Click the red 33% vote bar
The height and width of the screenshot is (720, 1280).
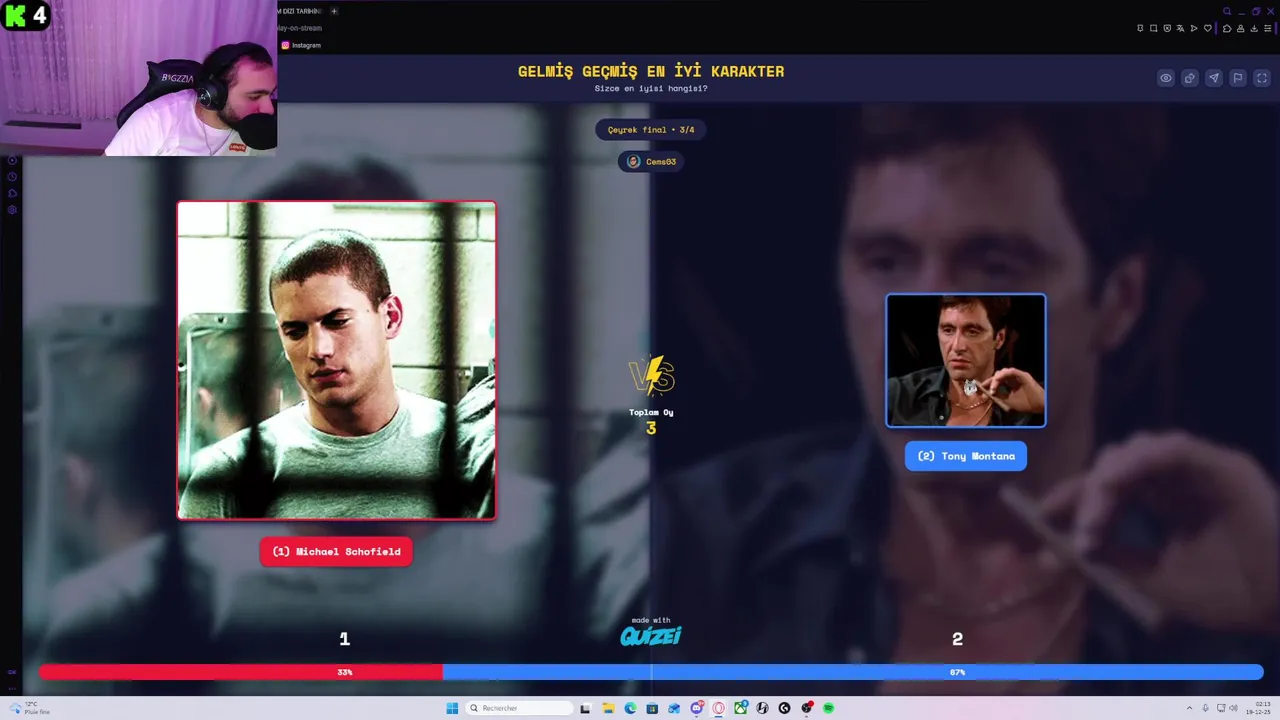(241, 672)
